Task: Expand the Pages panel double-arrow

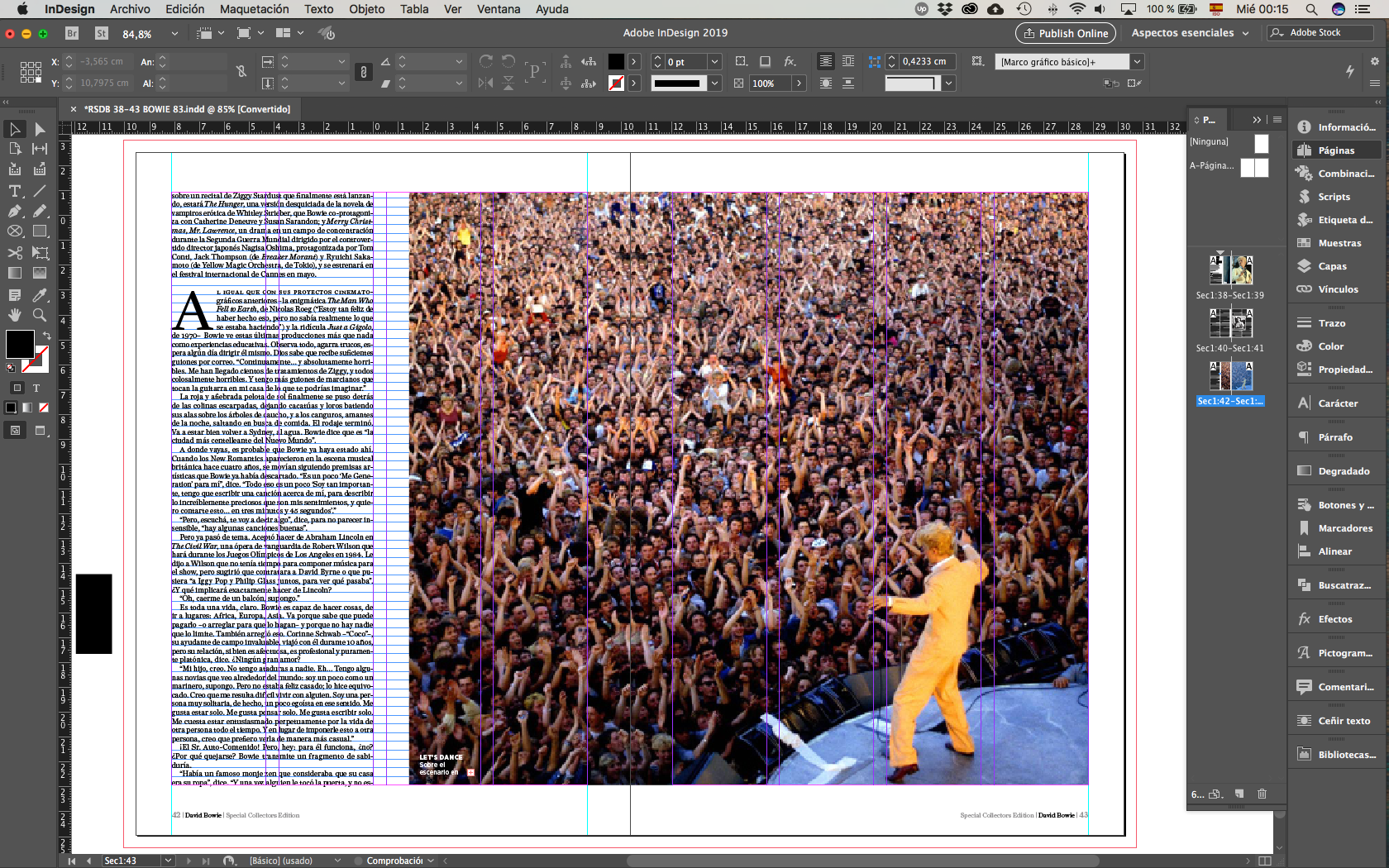Action: pos(1257,120)
